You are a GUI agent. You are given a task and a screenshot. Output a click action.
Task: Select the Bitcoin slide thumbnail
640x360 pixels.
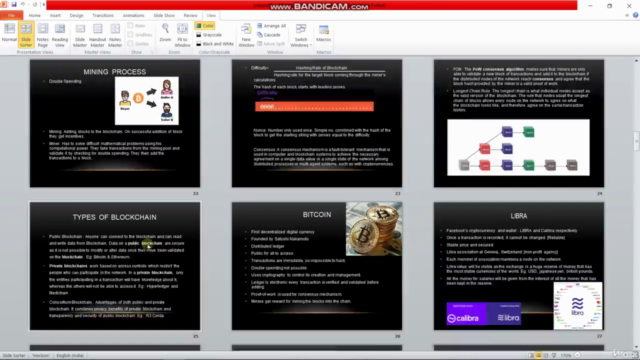[317, 266]
